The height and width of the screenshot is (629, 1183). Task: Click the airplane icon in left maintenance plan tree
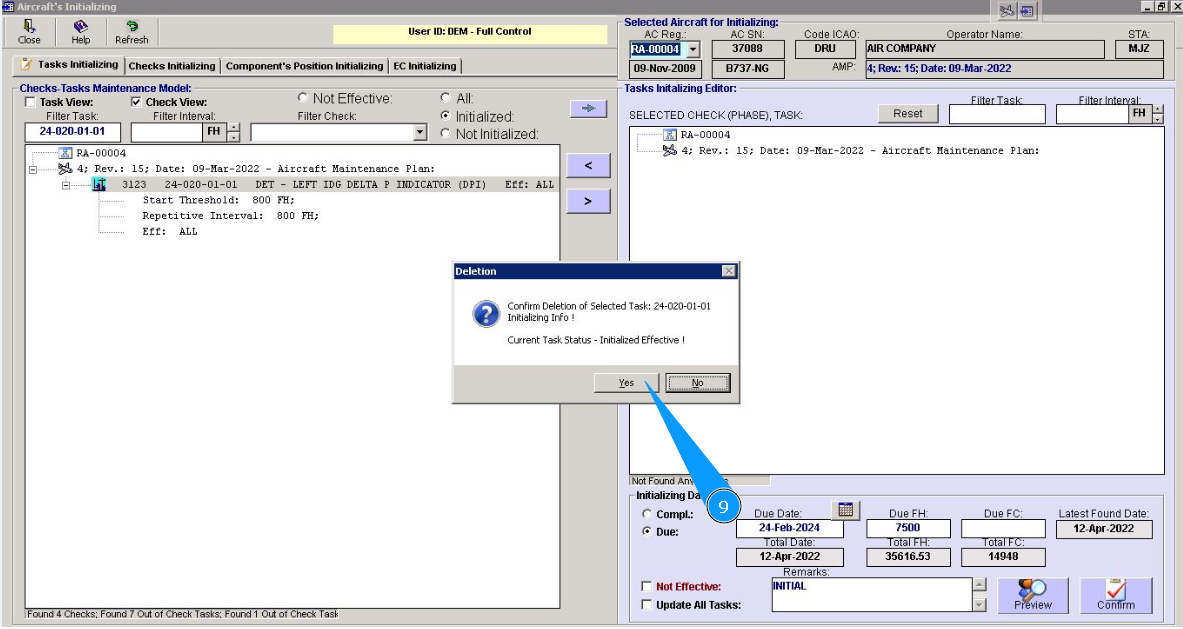[x=65, y=169]
